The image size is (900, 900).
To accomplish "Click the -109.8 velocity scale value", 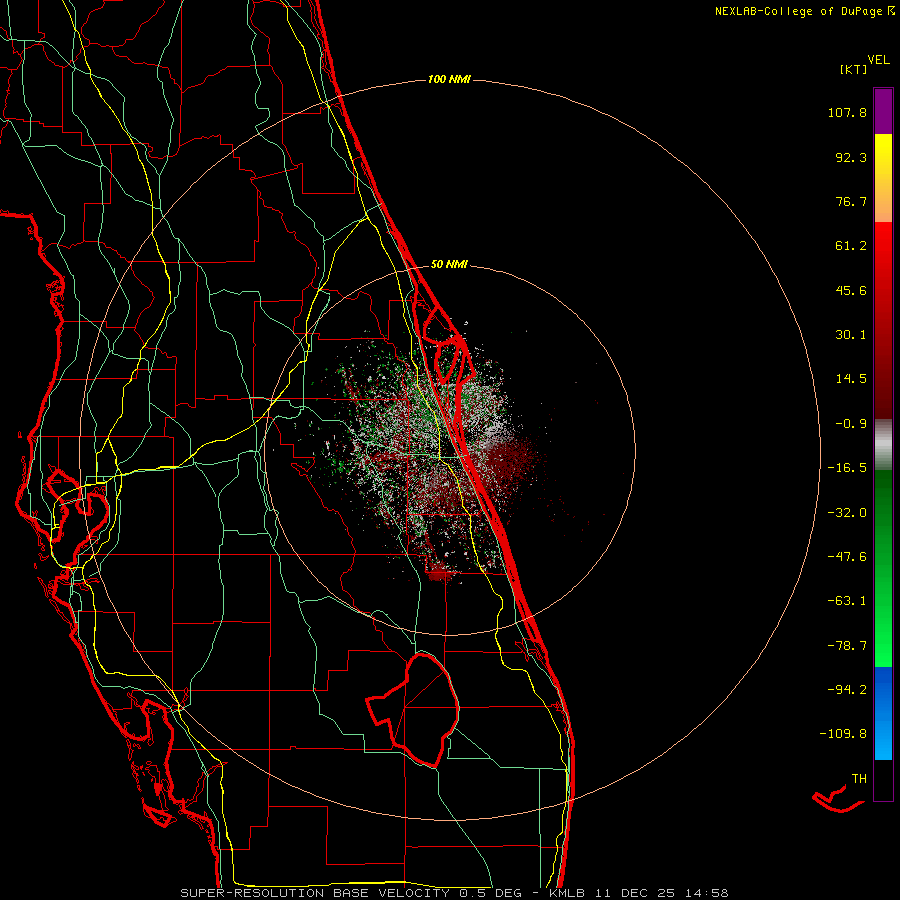I will pyautogui.click(x=843, y=734).
